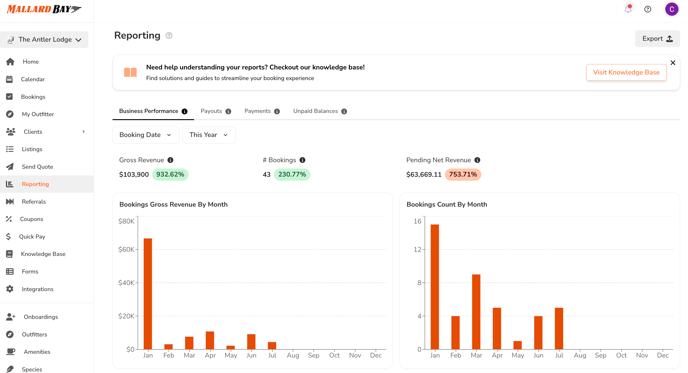Open the This Year range dropdown
This screenshot has width=688, height=373.
pos(209,135)
